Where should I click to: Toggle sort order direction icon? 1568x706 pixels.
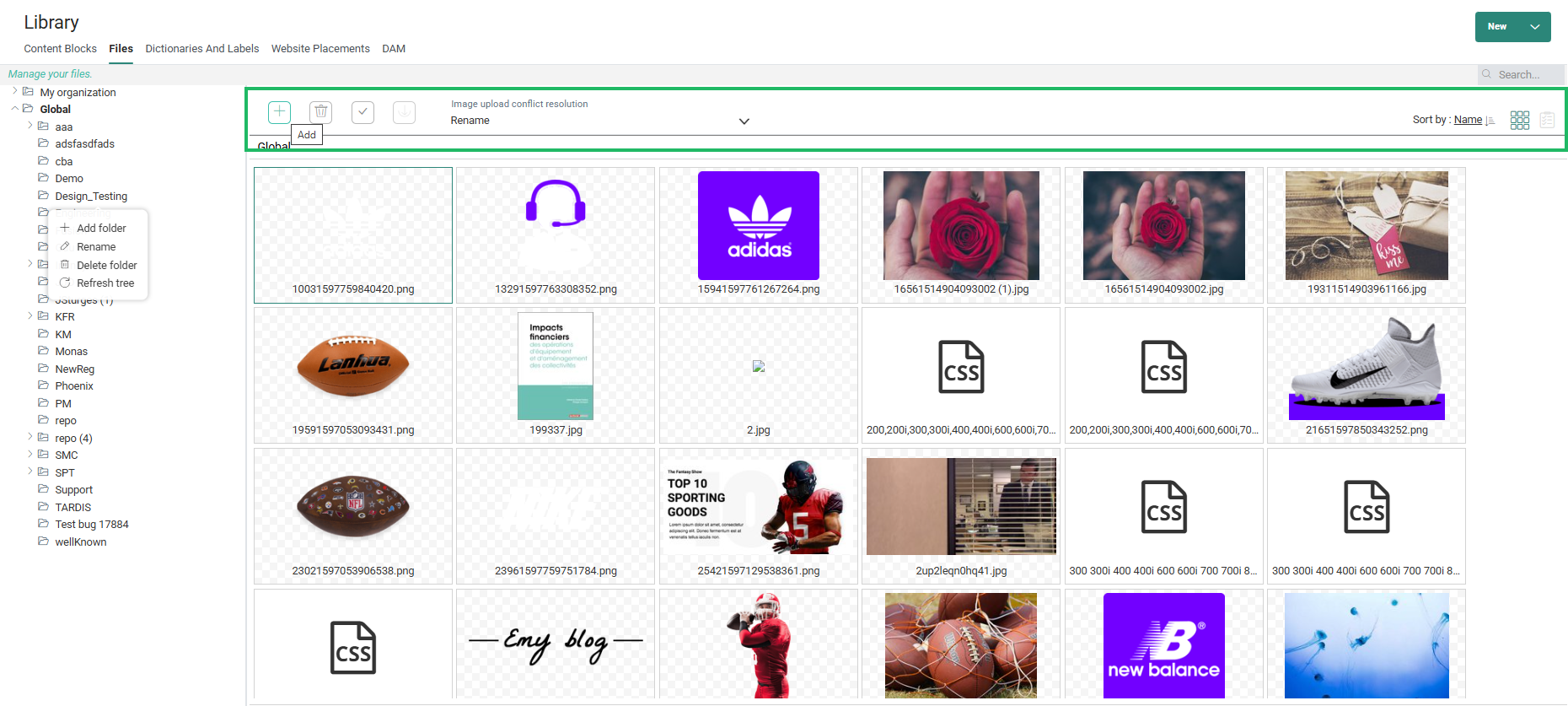coord(1490,121)
